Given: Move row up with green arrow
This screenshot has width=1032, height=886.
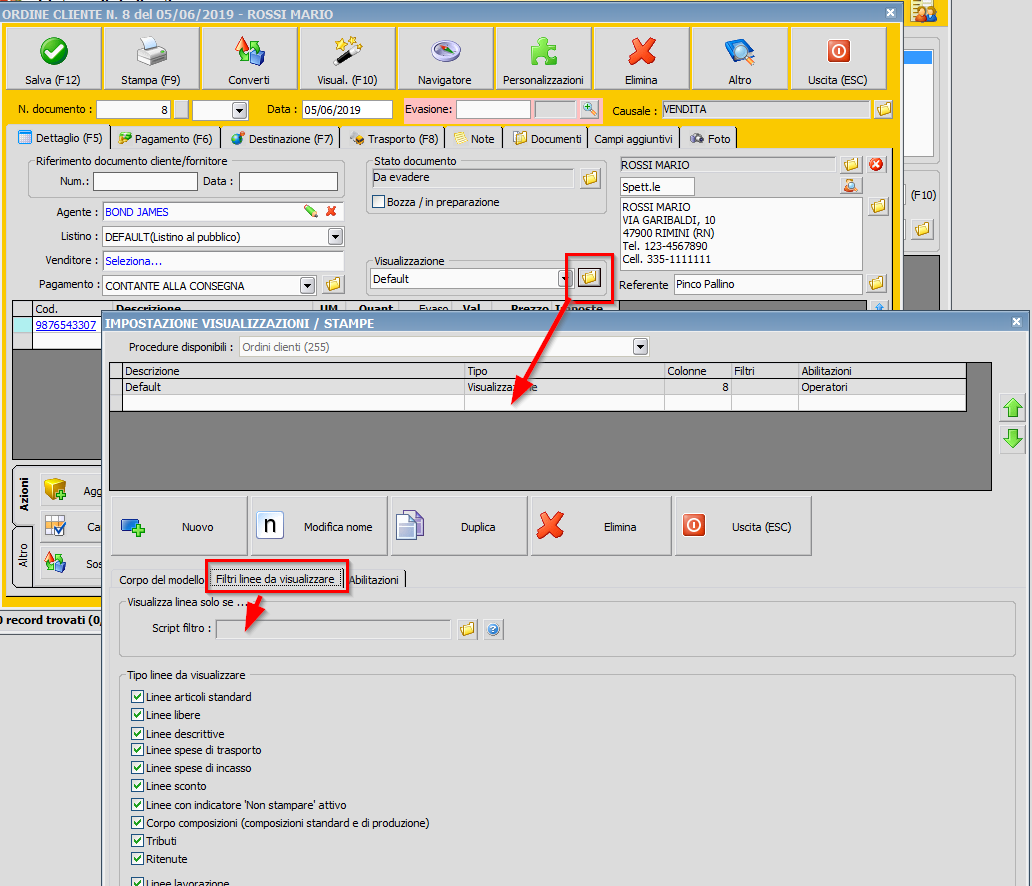Looking at the screenshot, I should click(1013, 408).
